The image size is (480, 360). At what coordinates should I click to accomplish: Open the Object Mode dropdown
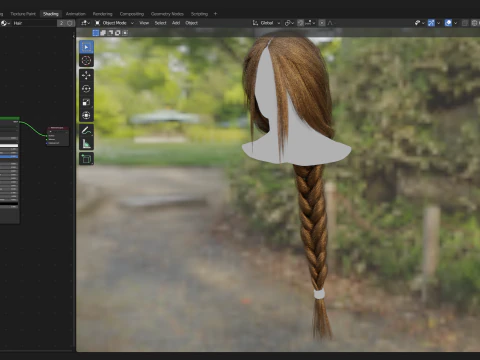114,23
